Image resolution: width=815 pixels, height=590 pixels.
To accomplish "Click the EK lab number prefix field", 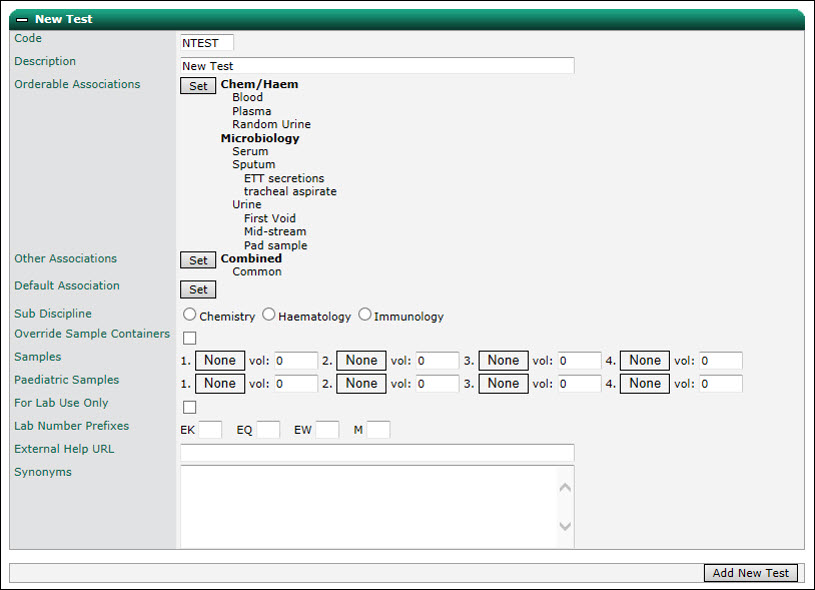I will 210,430.
